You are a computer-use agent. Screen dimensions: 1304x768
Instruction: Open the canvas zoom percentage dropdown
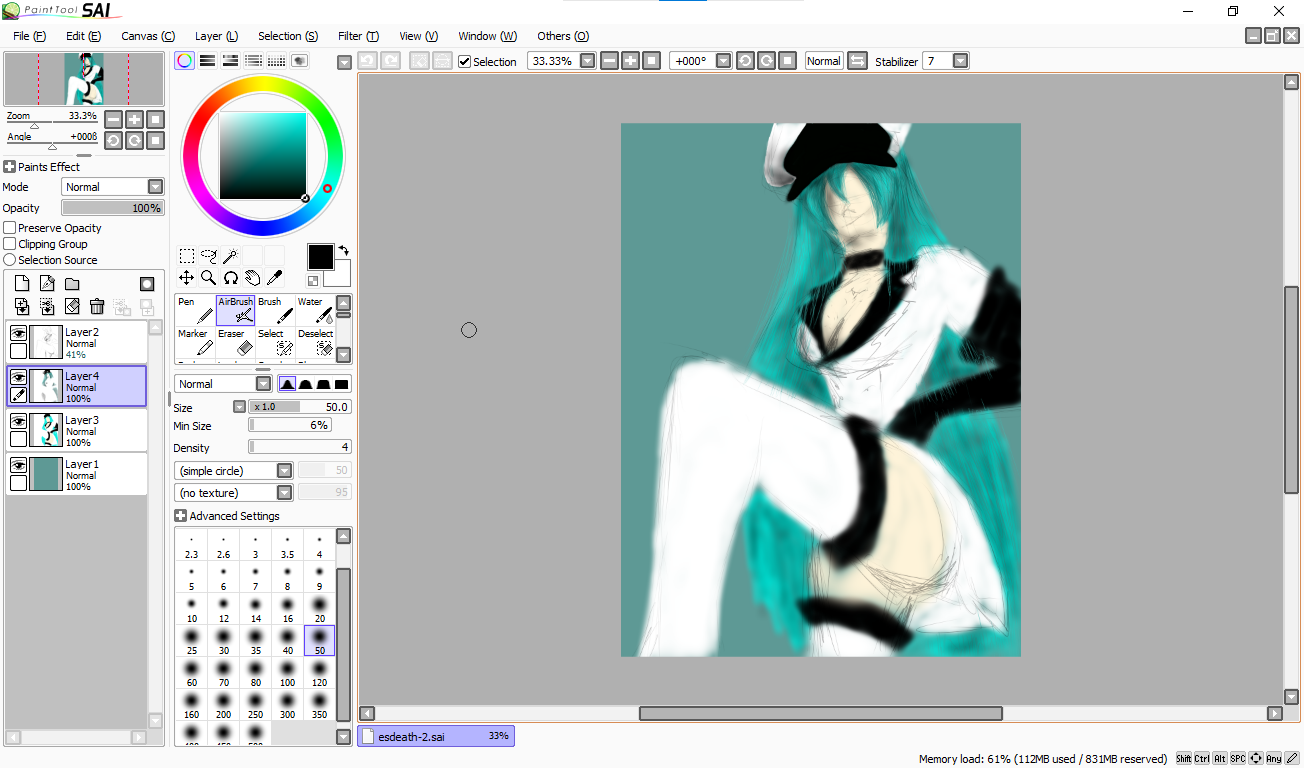587,61
